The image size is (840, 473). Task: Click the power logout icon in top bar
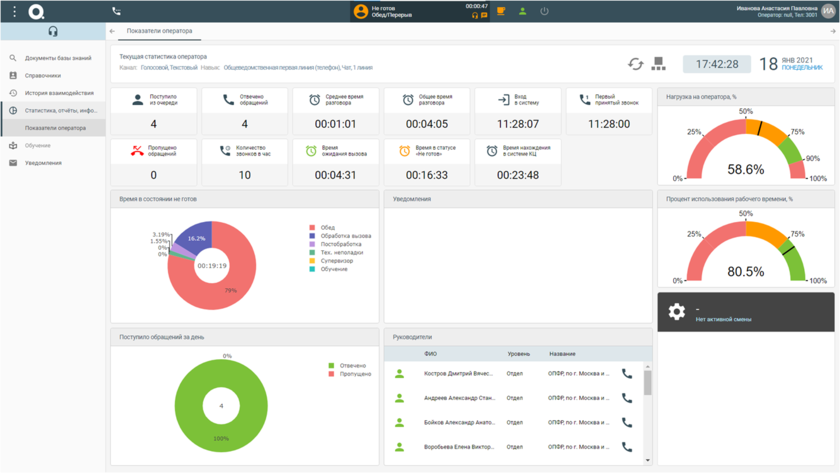point(544,12)
